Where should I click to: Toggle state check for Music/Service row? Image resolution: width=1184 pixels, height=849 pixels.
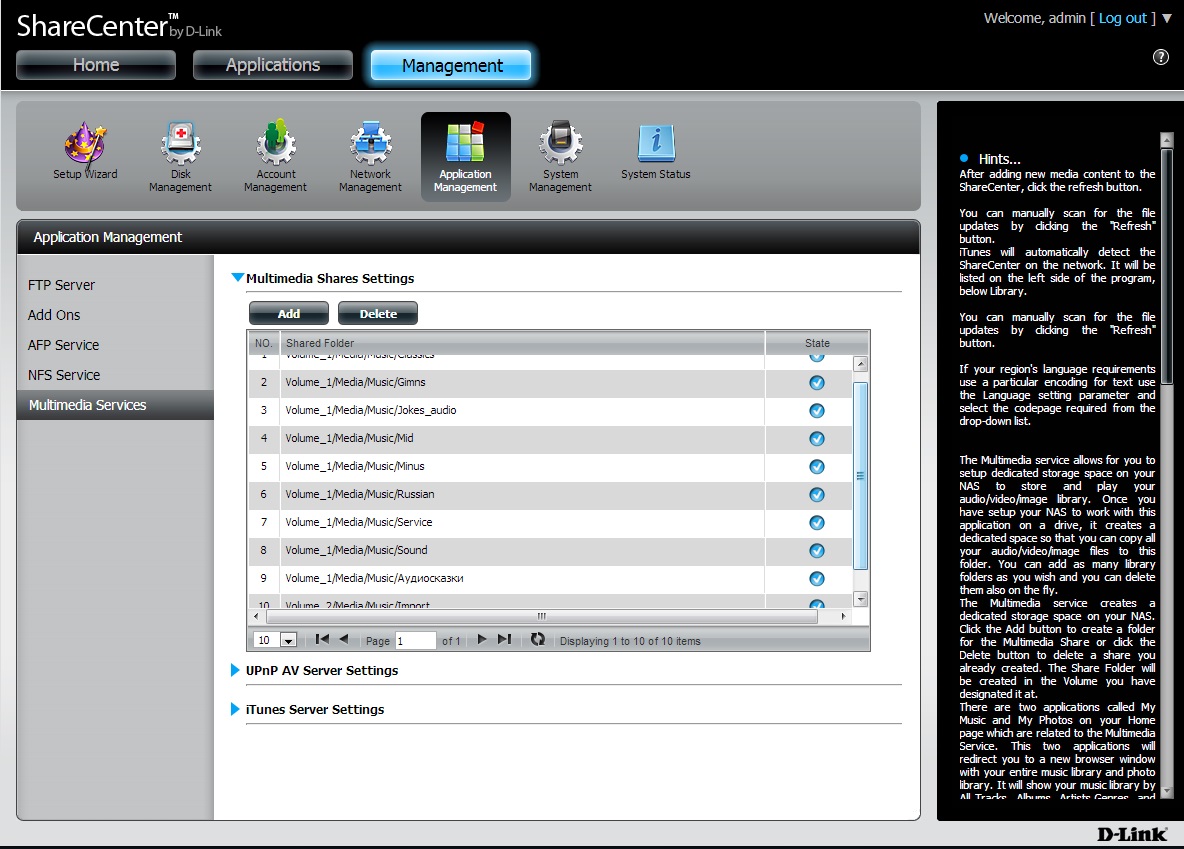[816, 523]
